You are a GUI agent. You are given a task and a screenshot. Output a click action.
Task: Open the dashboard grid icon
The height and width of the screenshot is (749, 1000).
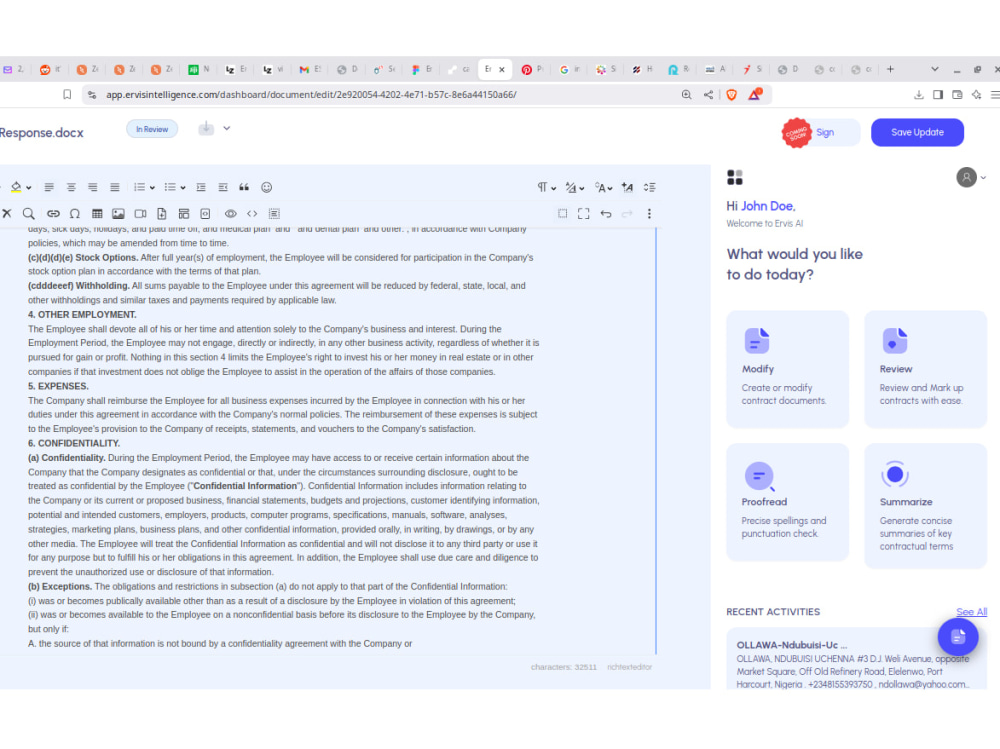pyautogui.click(x=735, y=177)
